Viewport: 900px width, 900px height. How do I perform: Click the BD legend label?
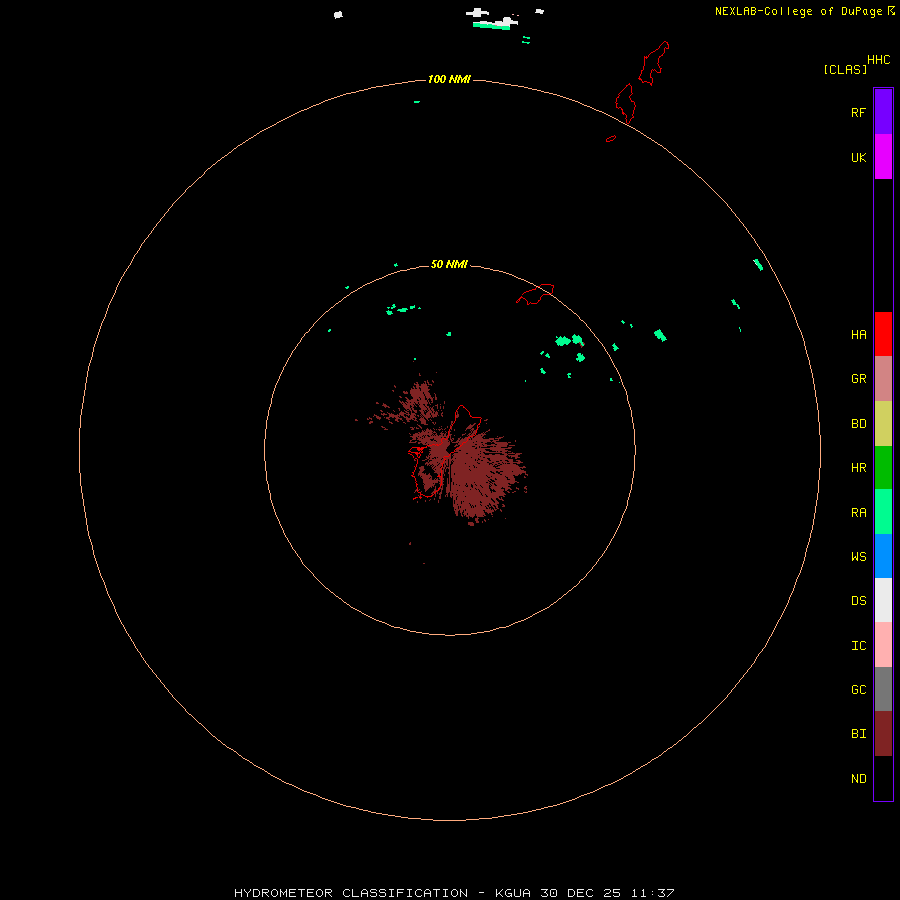click(858, 424)
